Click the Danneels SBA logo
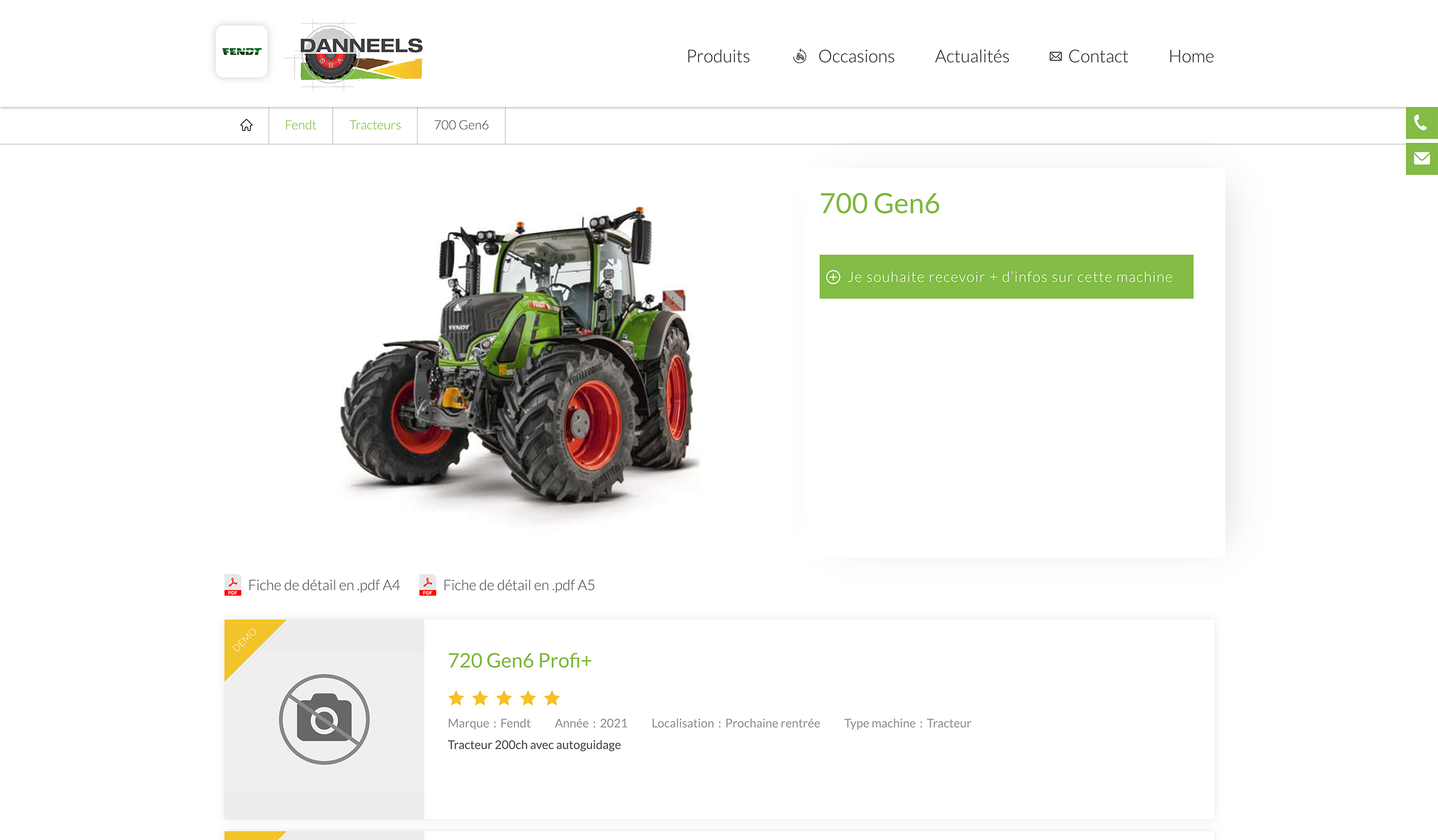Image resolution: width=1438 pixels, height=840 pixels. (x=361, y=56)
